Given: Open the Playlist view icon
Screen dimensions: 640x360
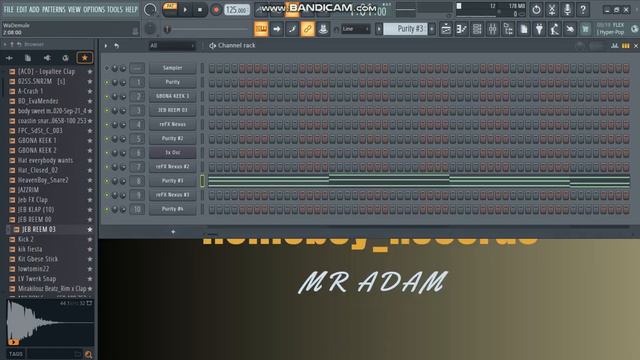Looking at the screenshot, I should pos(446,29).
